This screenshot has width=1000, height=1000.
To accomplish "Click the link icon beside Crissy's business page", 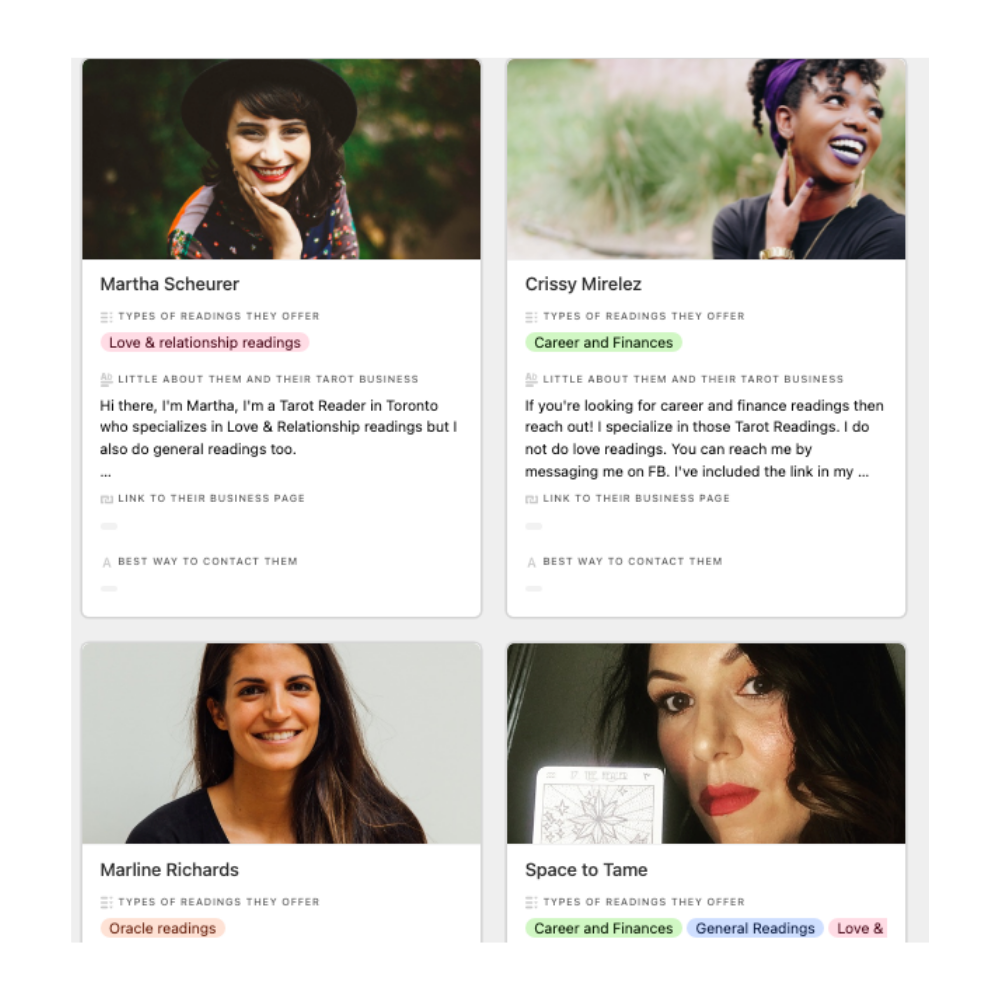I will point(531,499).
